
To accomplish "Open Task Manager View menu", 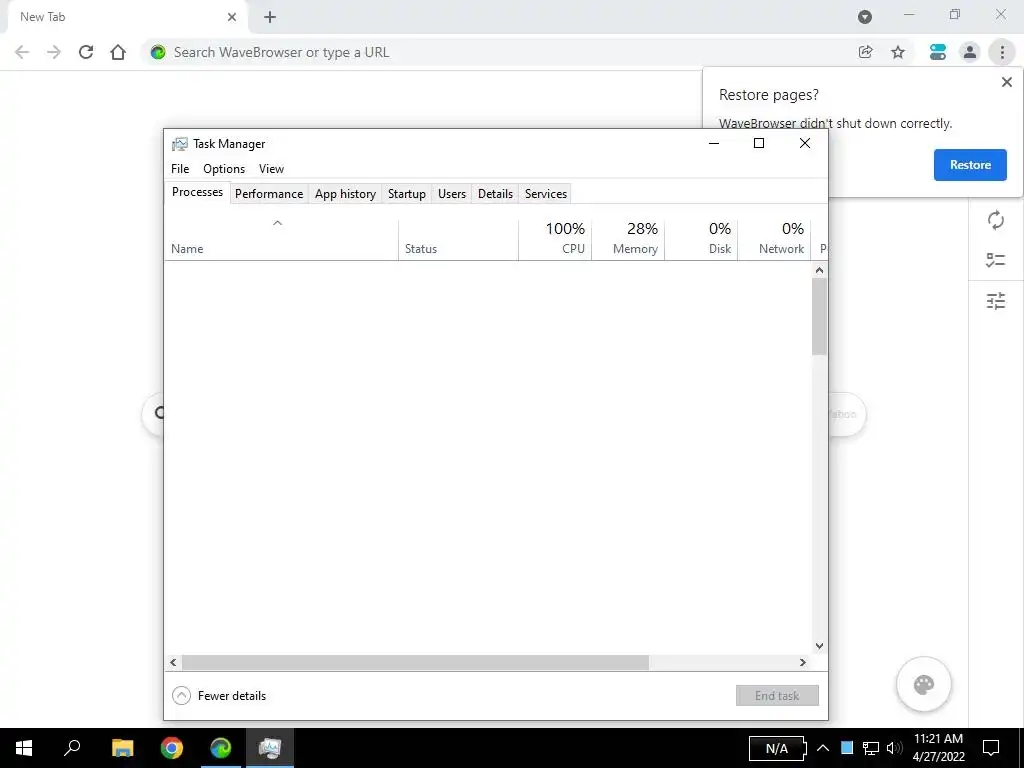I will (271, 168).
